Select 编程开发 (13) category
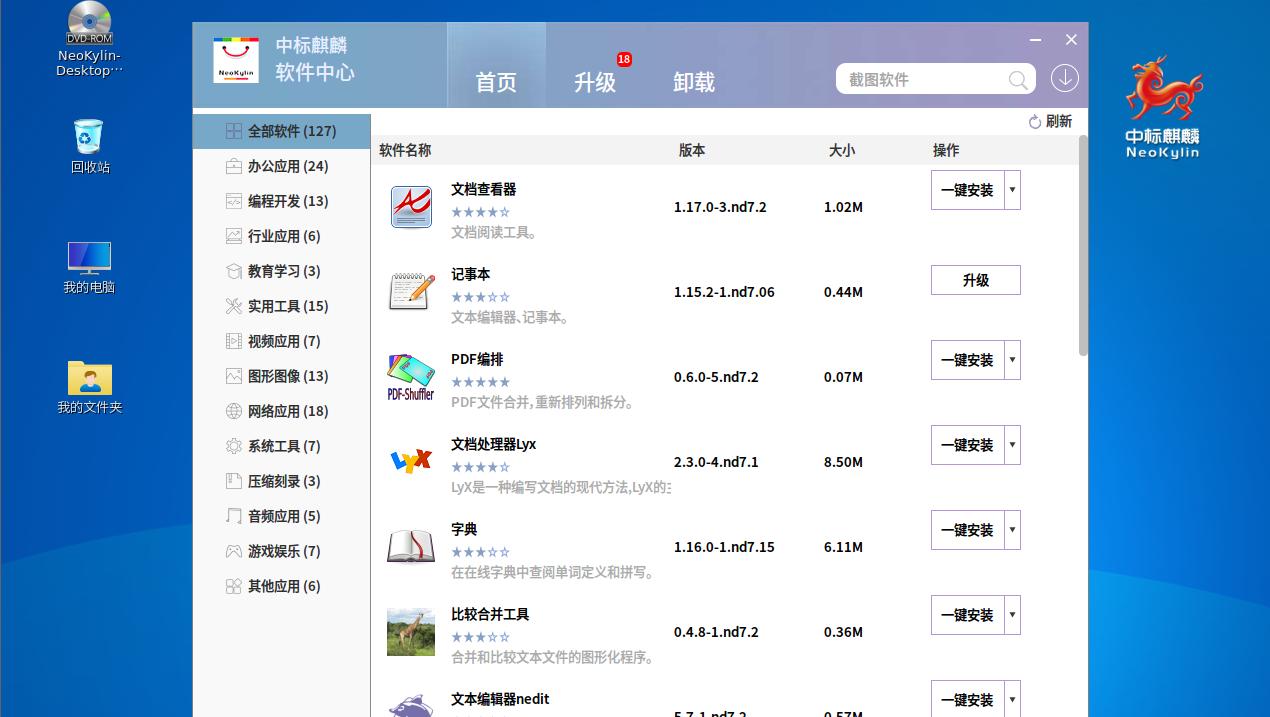 281,201
